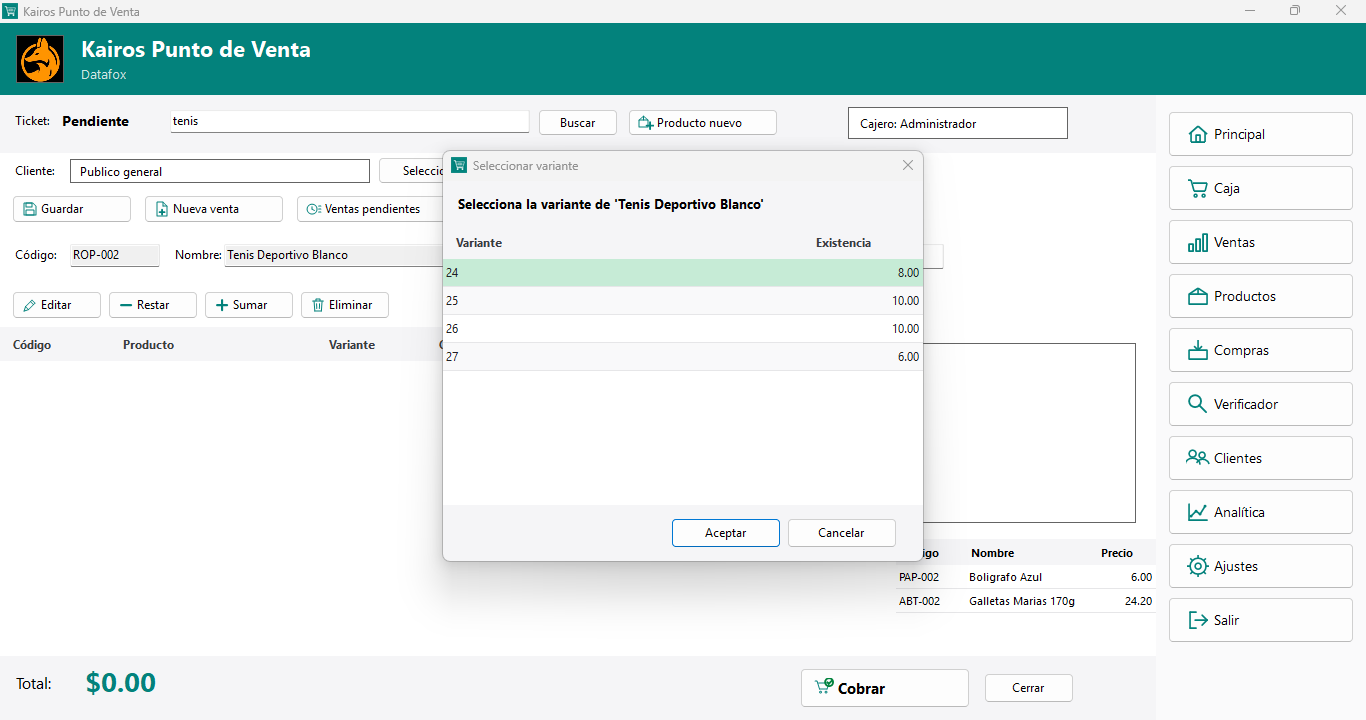Click the Precio column header
Image resolution: width=1366 pixels, height=720 pixels.
pyautogui.click(x=1117, y=553)
